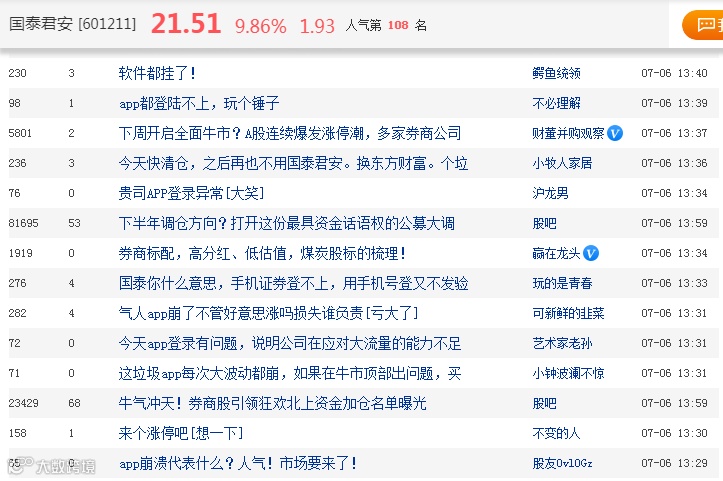Open author profile 赢在龙头

click(x=556, y=253)
